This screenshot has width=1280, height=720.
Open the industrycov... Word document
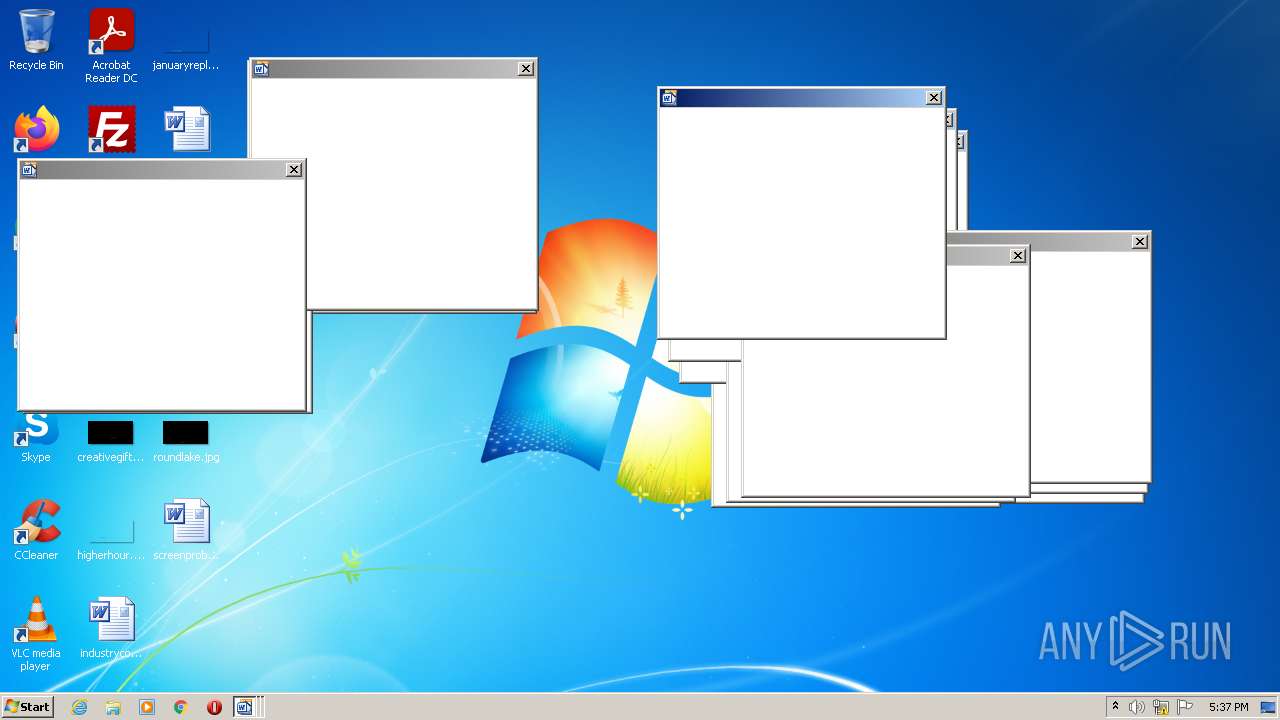(x=111, y=628)
